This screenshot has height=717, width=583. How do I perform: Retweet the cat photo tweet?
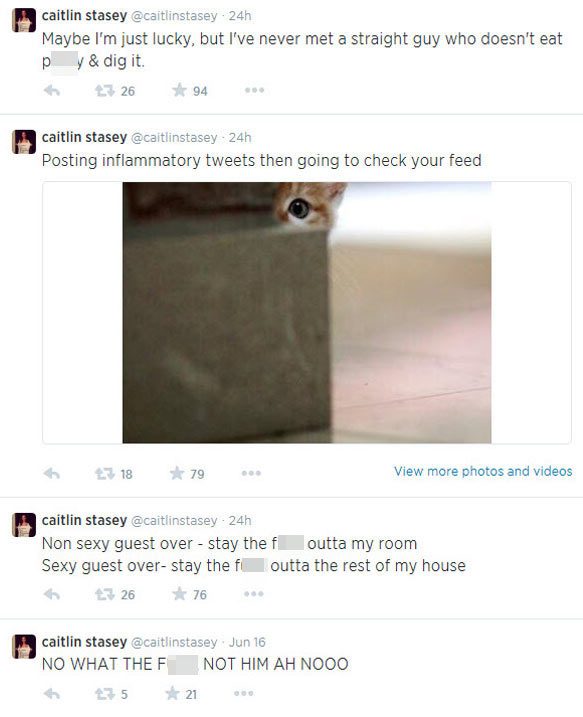(x=105, y=473)
